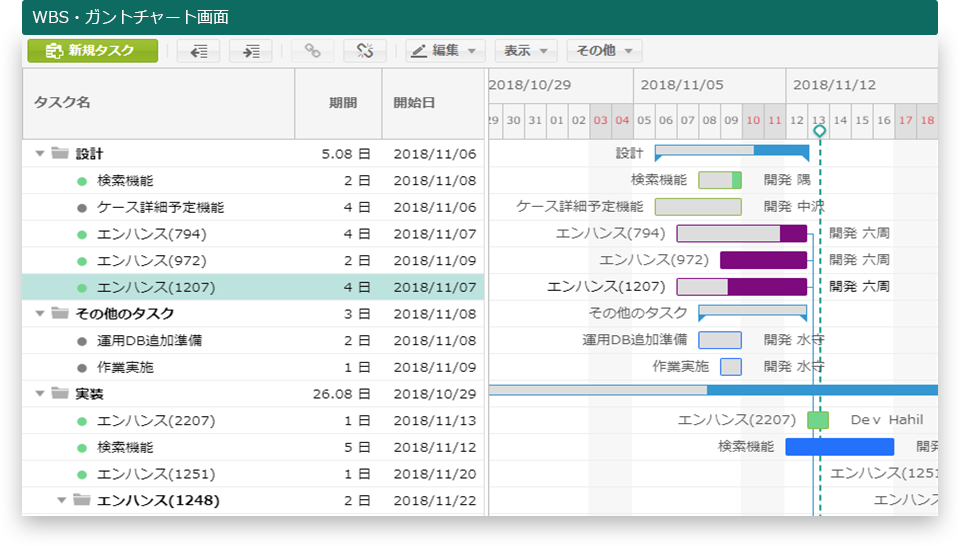Click the unlink tasks broken chain icon

365,51
